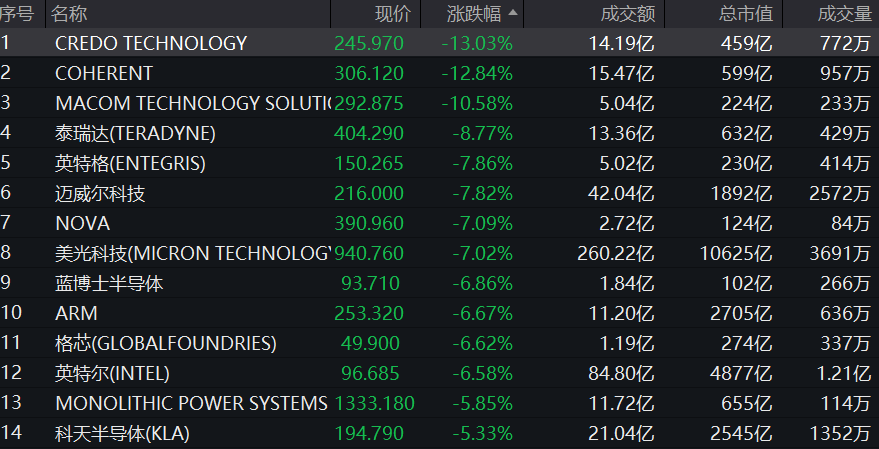Click the ARM stock row

point(440,313)
